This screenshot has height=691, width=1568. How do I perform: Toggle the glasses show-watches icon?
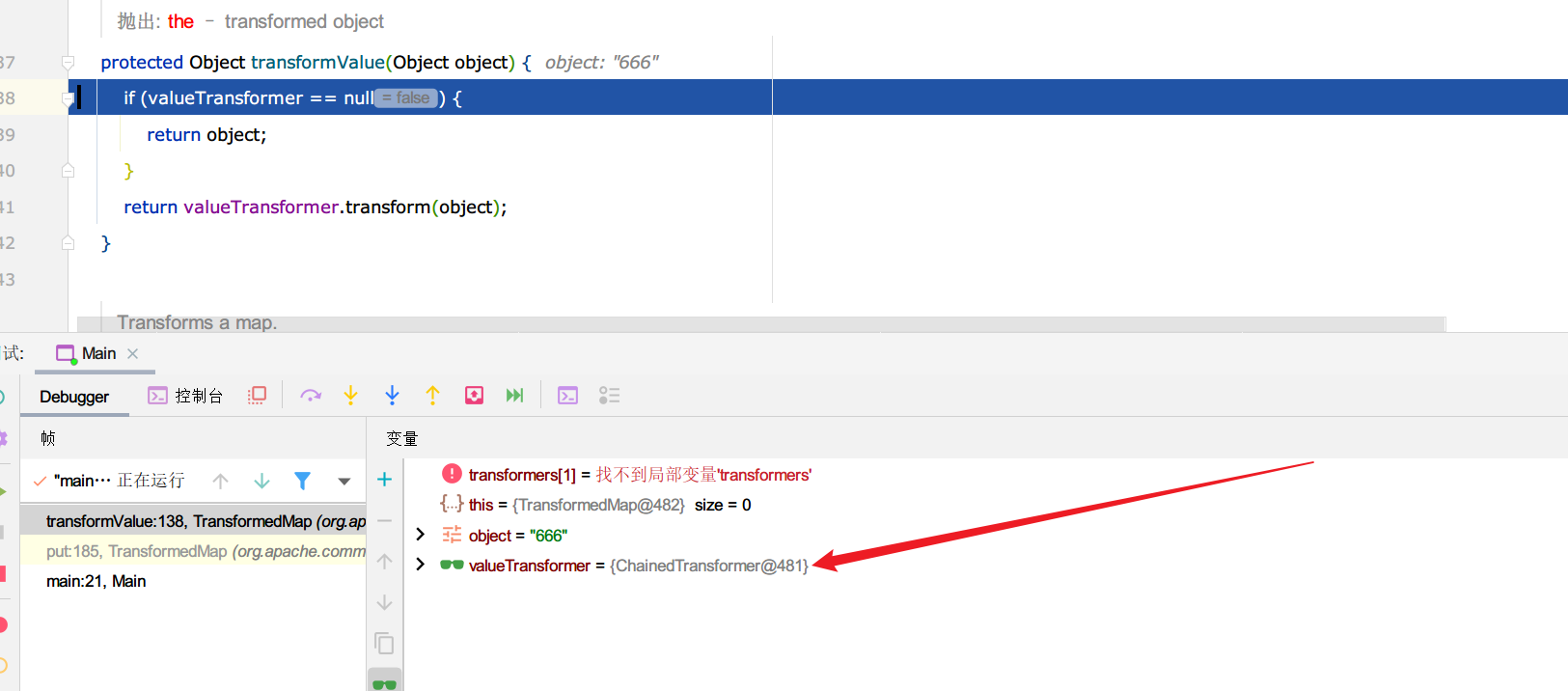click(x=384, y=682)
